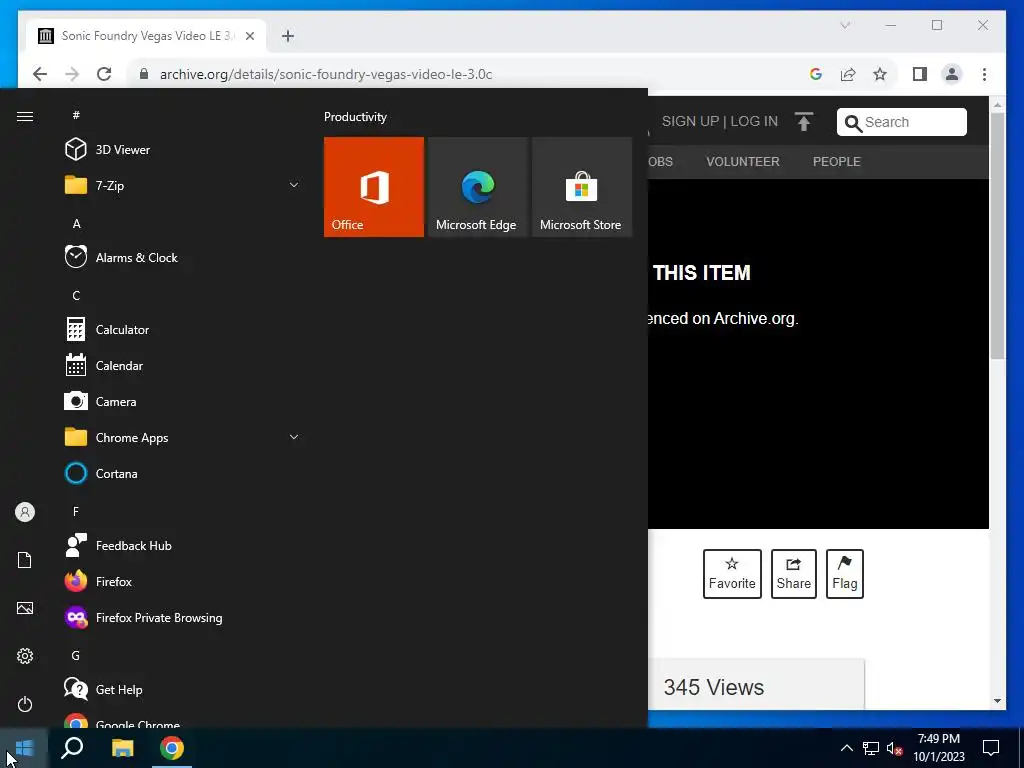
Task: Open network status tray icon
Action: click(871, 748)
